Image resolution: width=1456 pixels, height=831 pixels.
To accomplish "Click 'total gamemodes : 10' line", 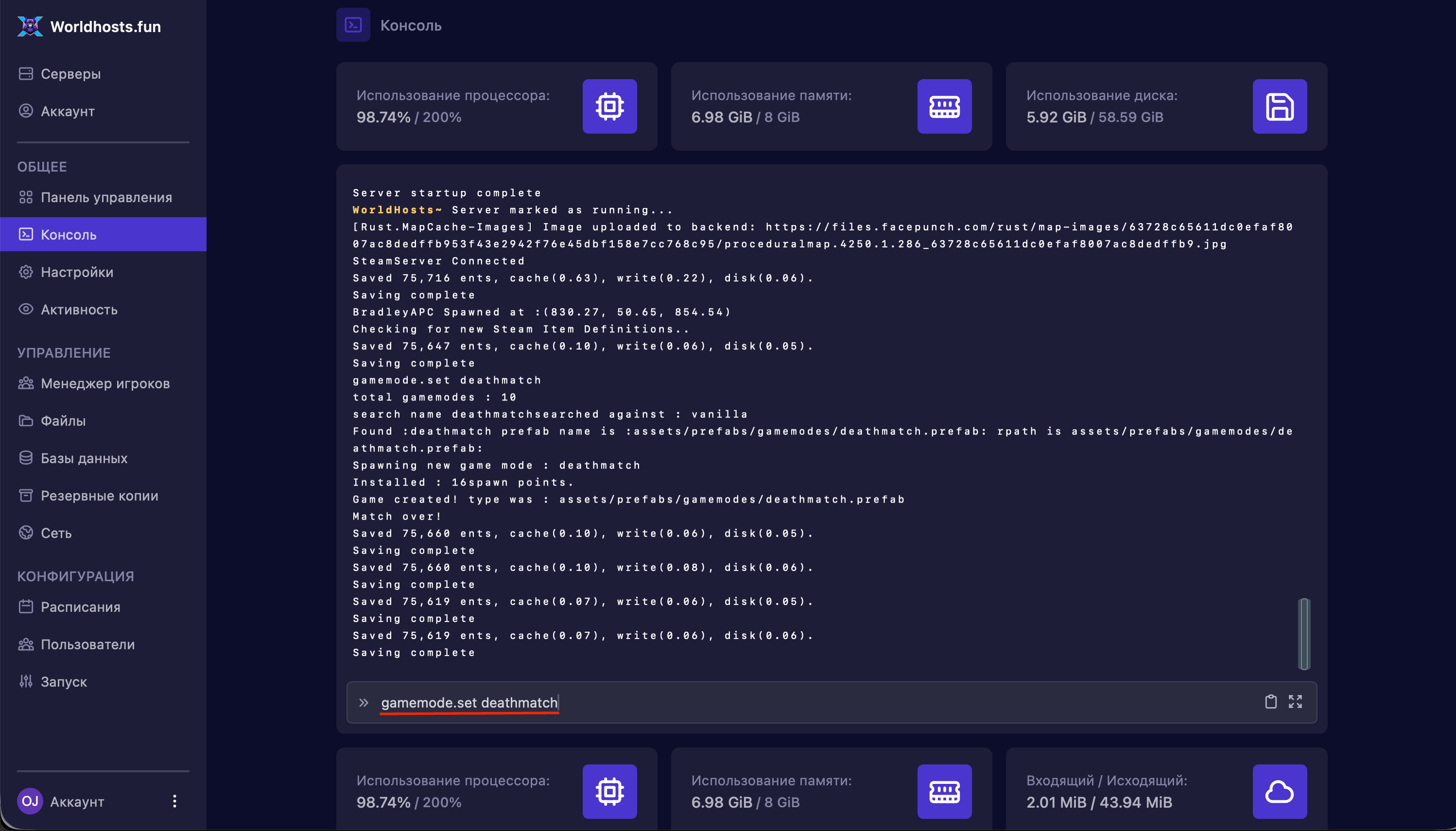I will click(x=434, y=397).
